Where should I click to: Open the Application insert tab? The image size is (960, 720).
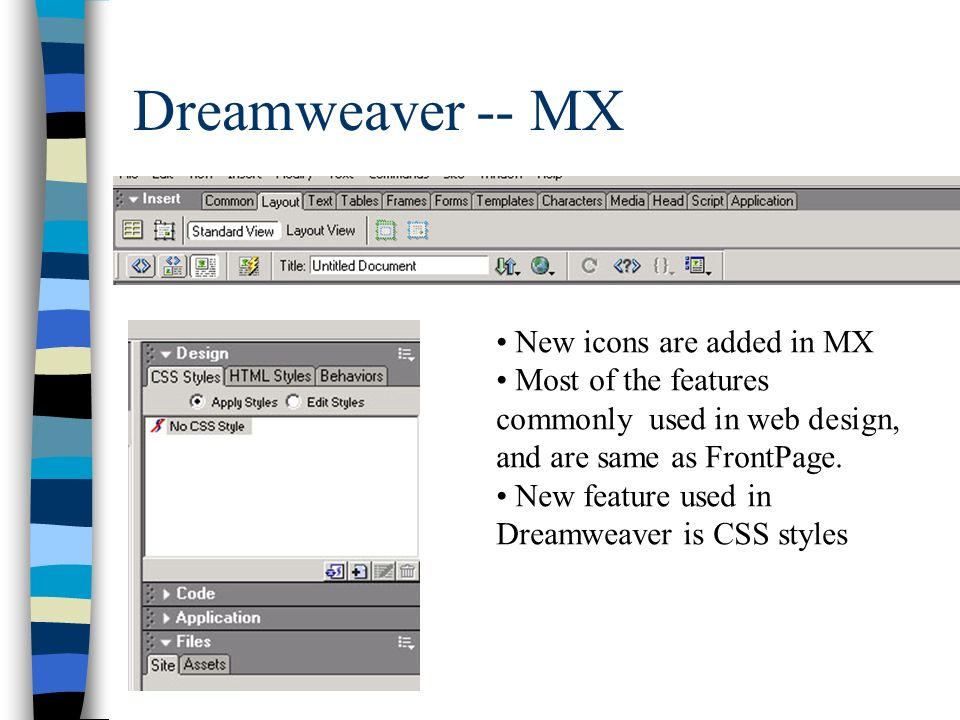click(762, 201)
